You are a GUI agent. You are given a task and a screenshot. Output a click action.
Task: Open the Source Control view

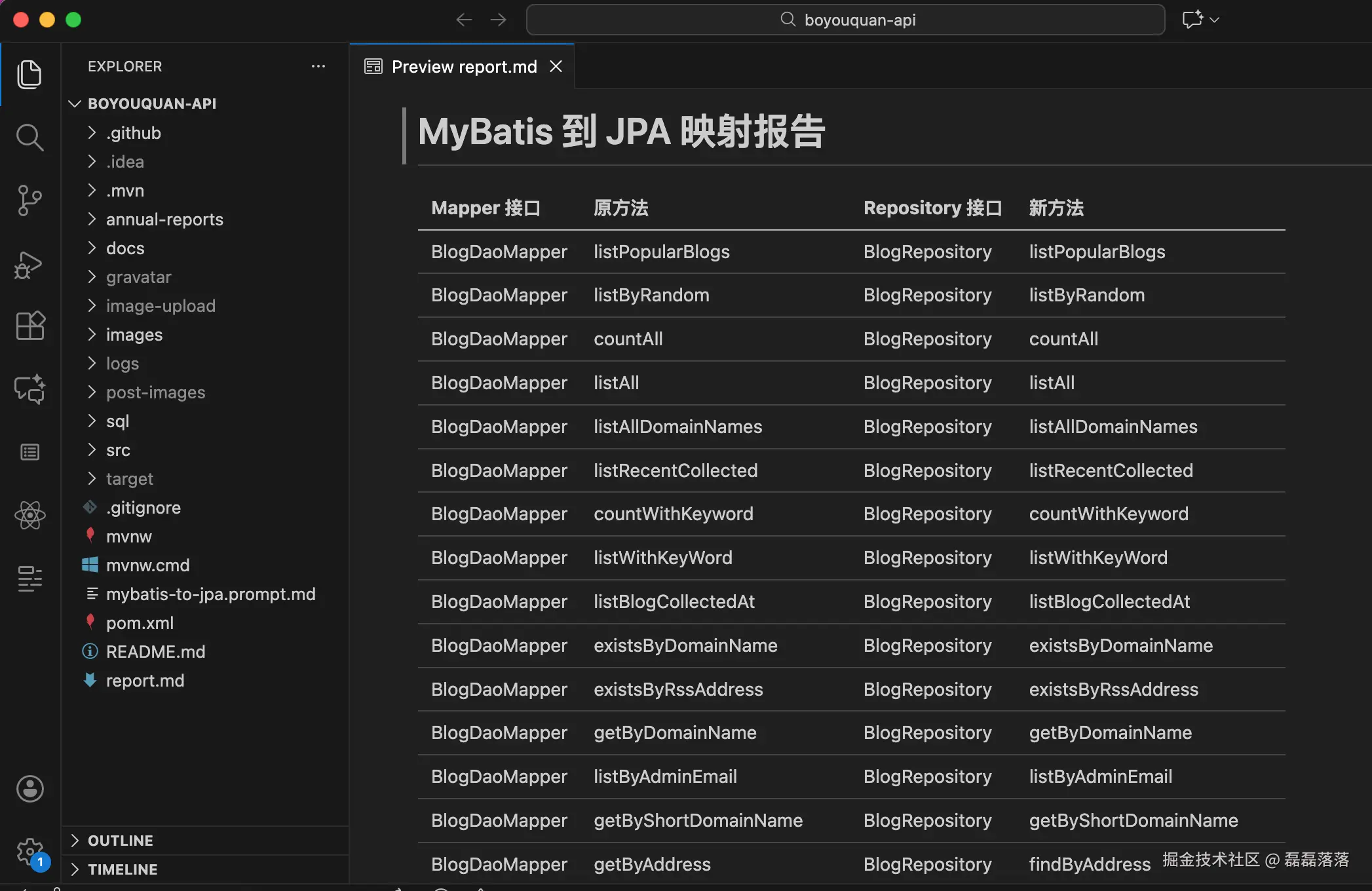click(x=30, y=200)
